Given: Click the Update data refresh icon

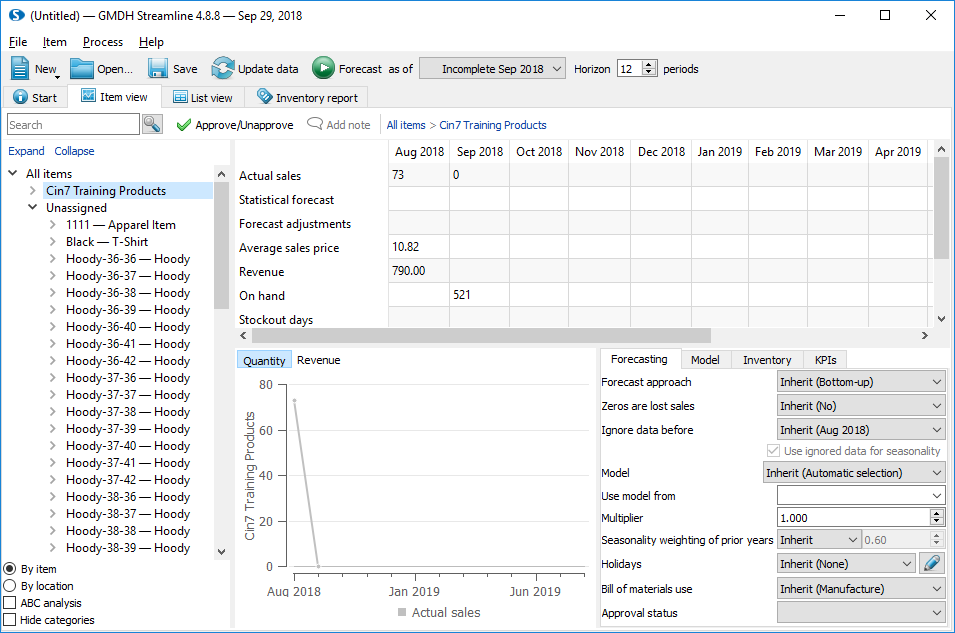Looking at the screenshot, I should (x=222, y=68).
